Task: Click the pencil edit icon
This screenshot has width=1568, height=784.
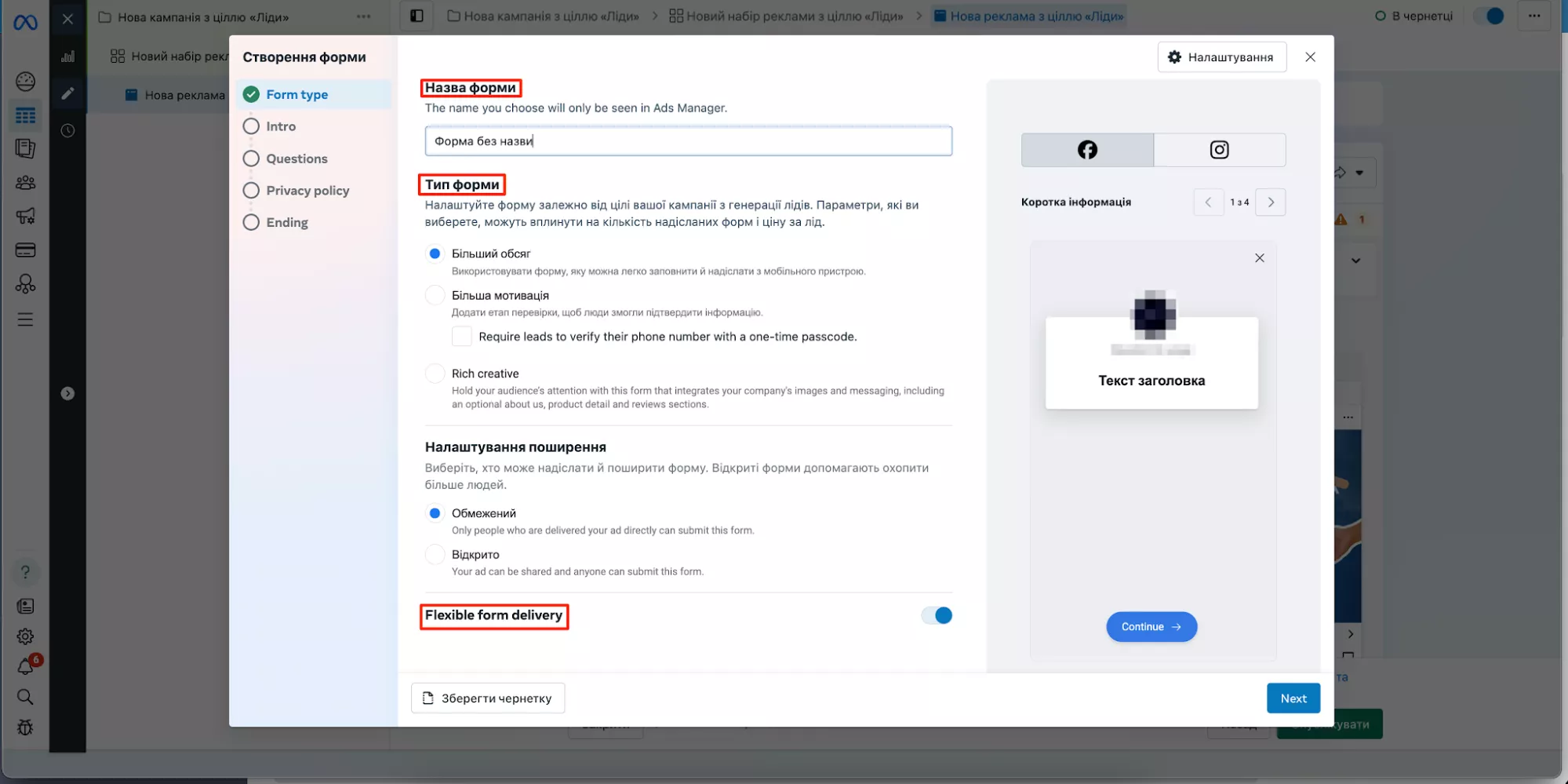Action: click(x=68, y=94)
